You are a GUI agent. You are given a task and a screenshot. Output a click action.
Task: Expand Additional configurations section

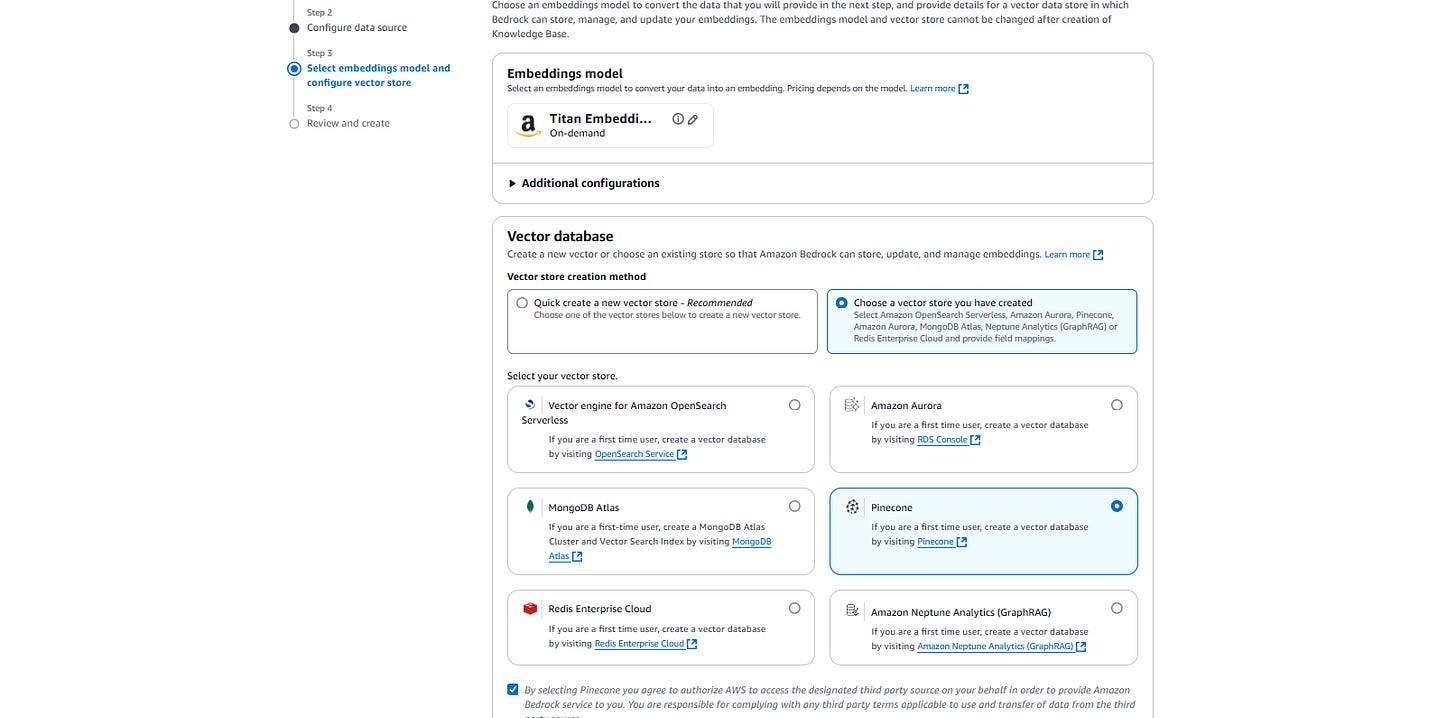point(584,183)
